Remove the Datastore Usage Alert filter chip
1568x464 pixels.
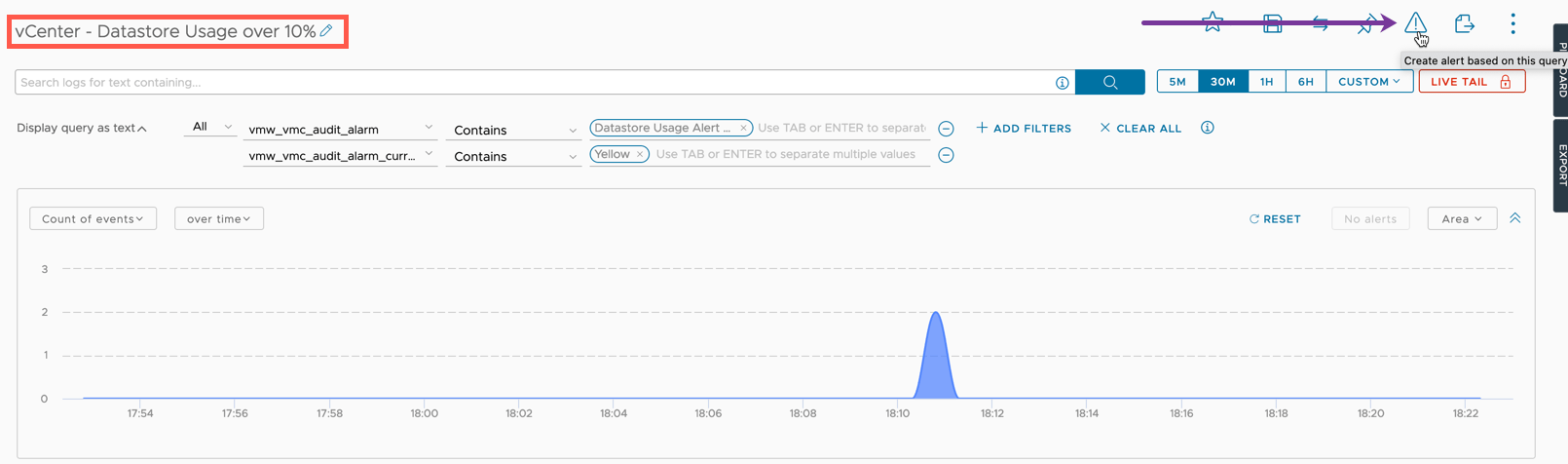(x=743, y=128)
